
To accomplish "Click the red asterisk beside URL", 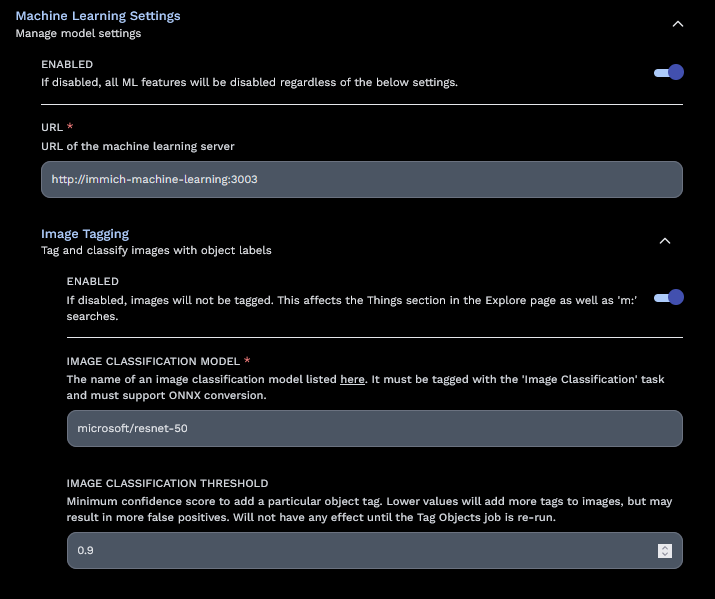I will pos(71,127).
